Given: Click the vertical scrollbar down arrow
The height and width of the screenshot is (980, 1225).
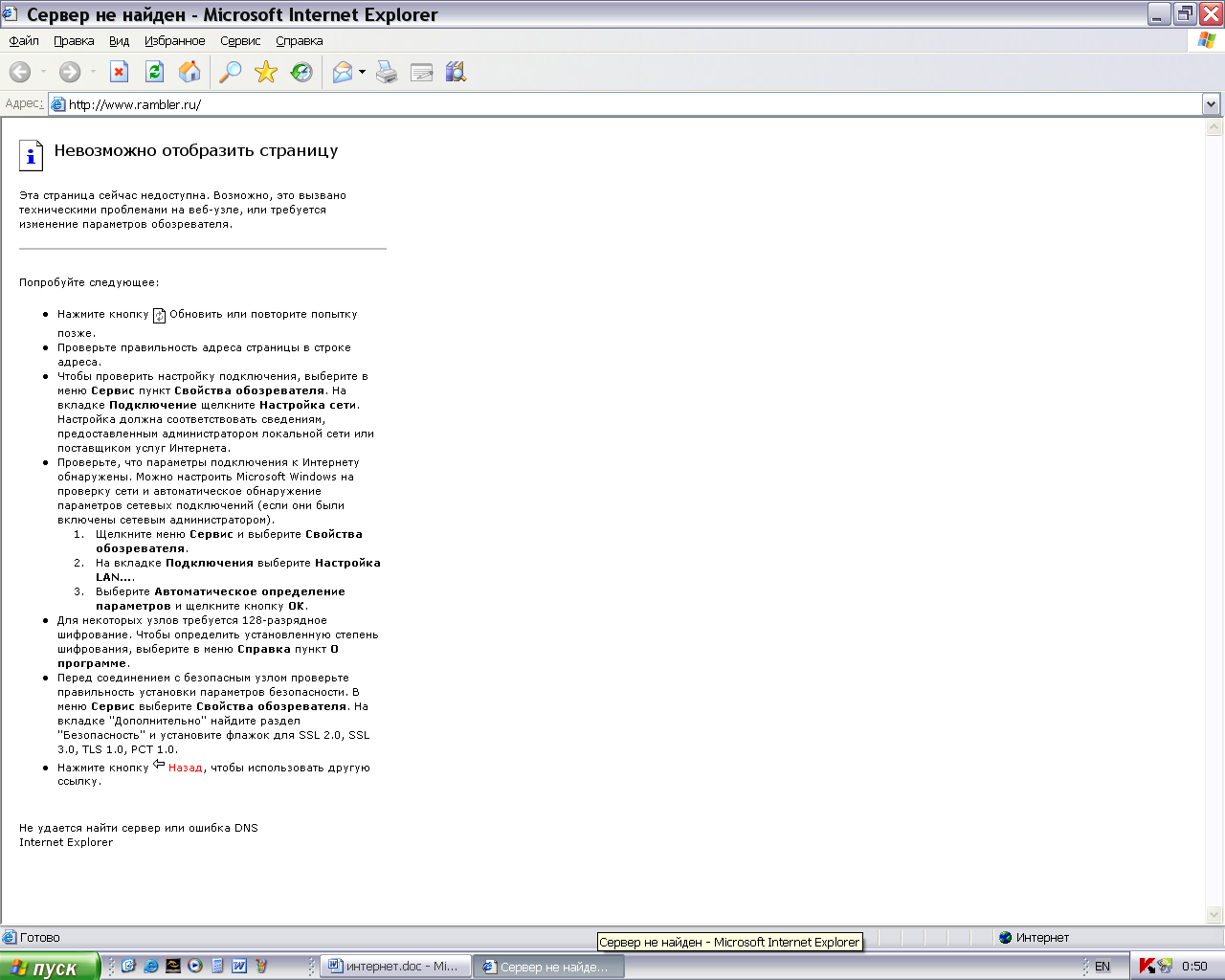Looking at the screenshot, I should coord(1214,914).
